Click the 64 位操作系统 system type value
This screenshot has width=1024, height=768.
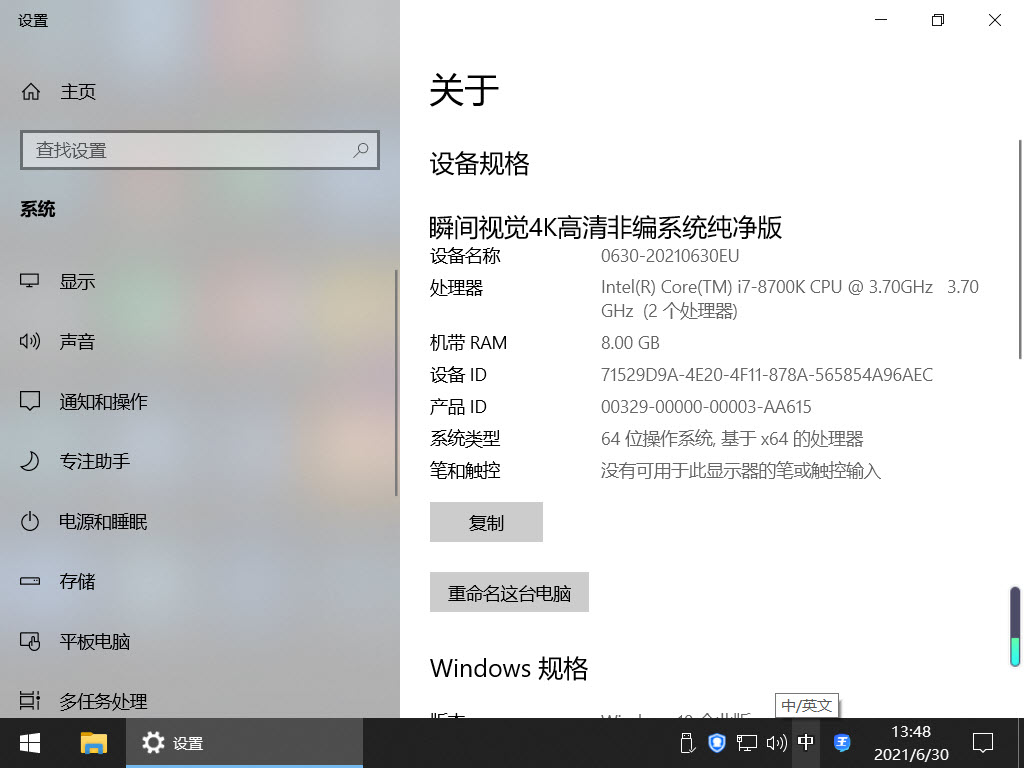(x=732, y=438)
